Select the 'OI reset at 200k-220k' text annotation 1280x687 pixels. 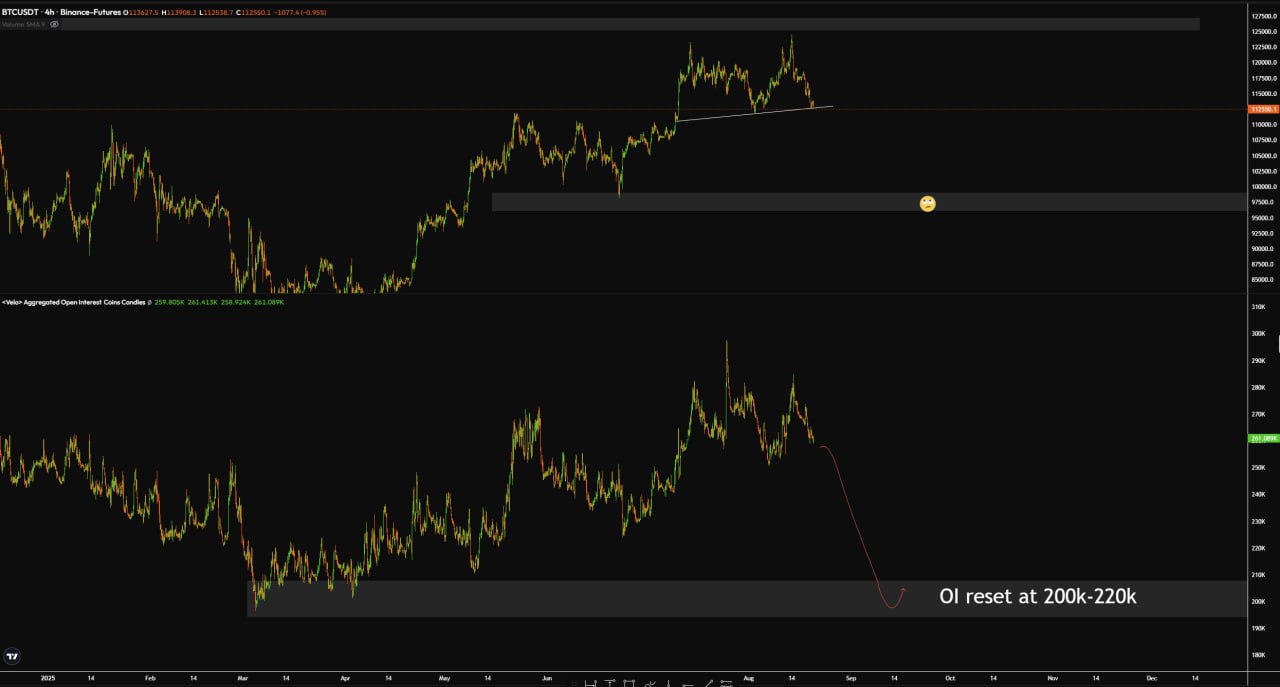coord(1037,597)
